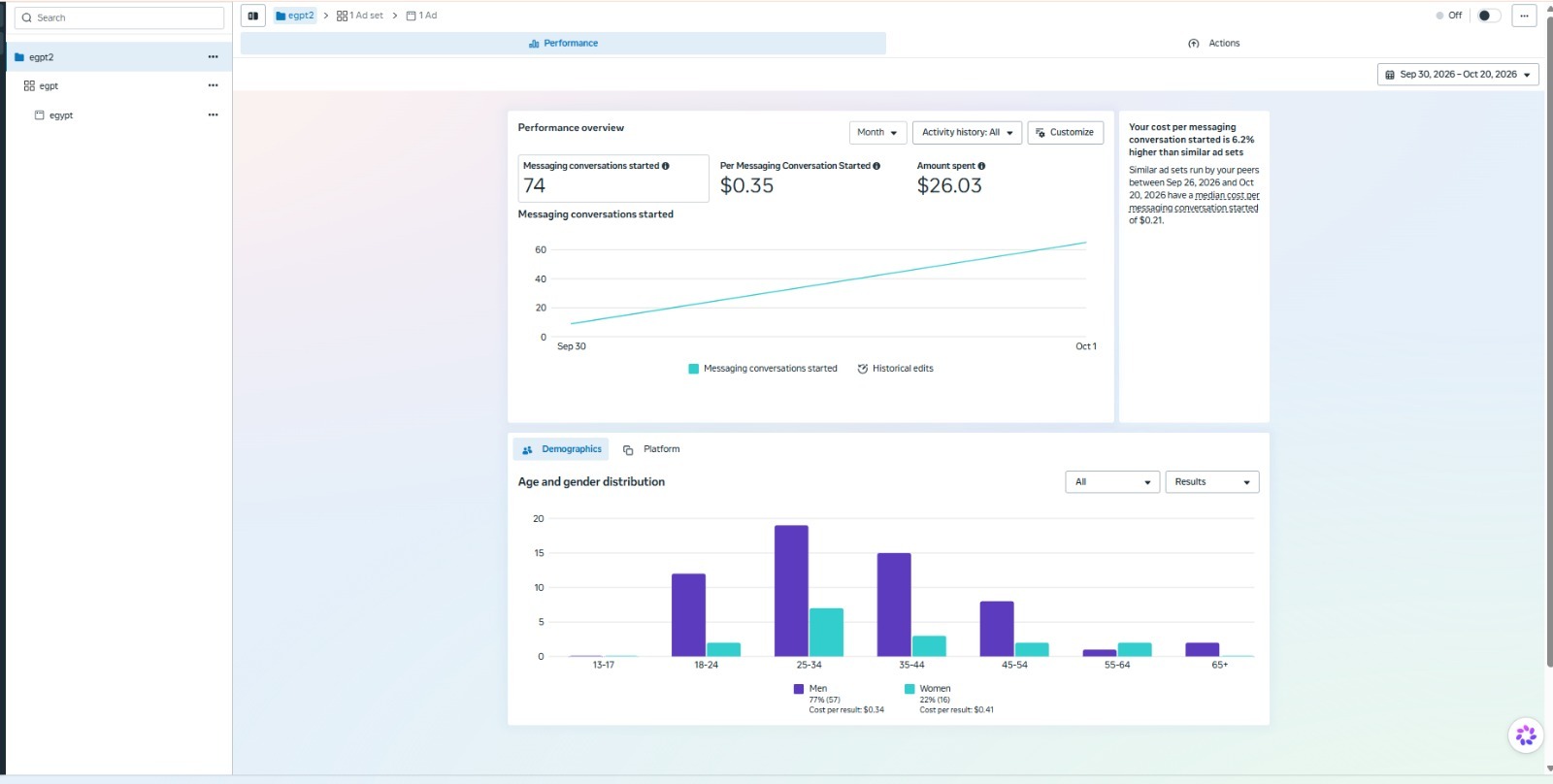
Task: Click info icon beside Per Messaging Conversation Started
Action: coord(876,166)
